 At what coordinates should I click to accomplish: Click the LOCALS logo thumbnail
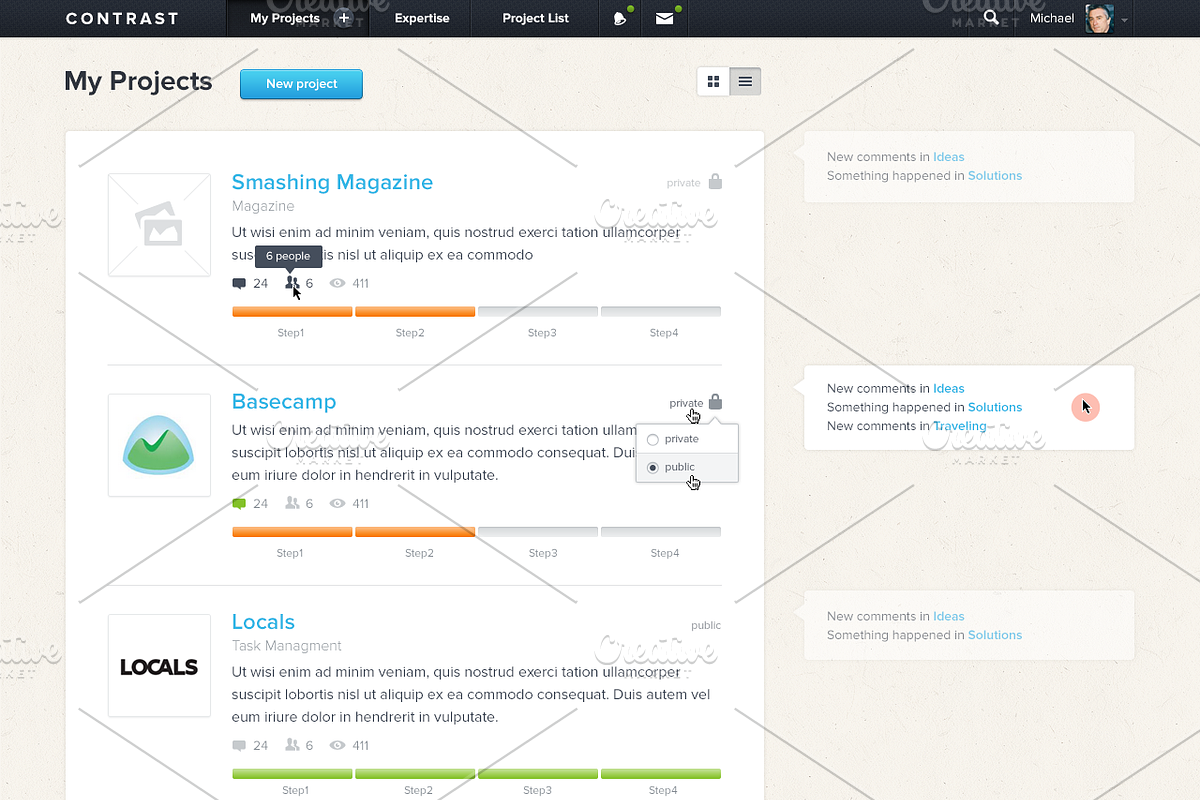(x=159, y=666)
